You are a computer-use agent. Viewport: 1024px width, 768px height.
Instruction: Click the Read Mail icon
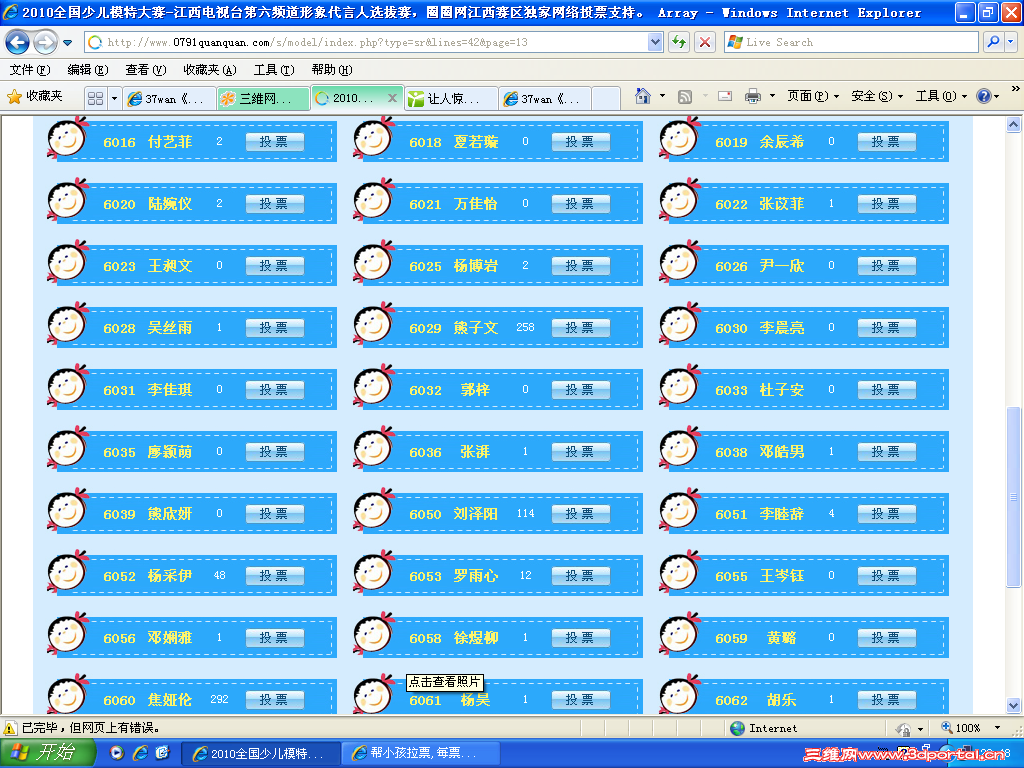click(724, 96)
